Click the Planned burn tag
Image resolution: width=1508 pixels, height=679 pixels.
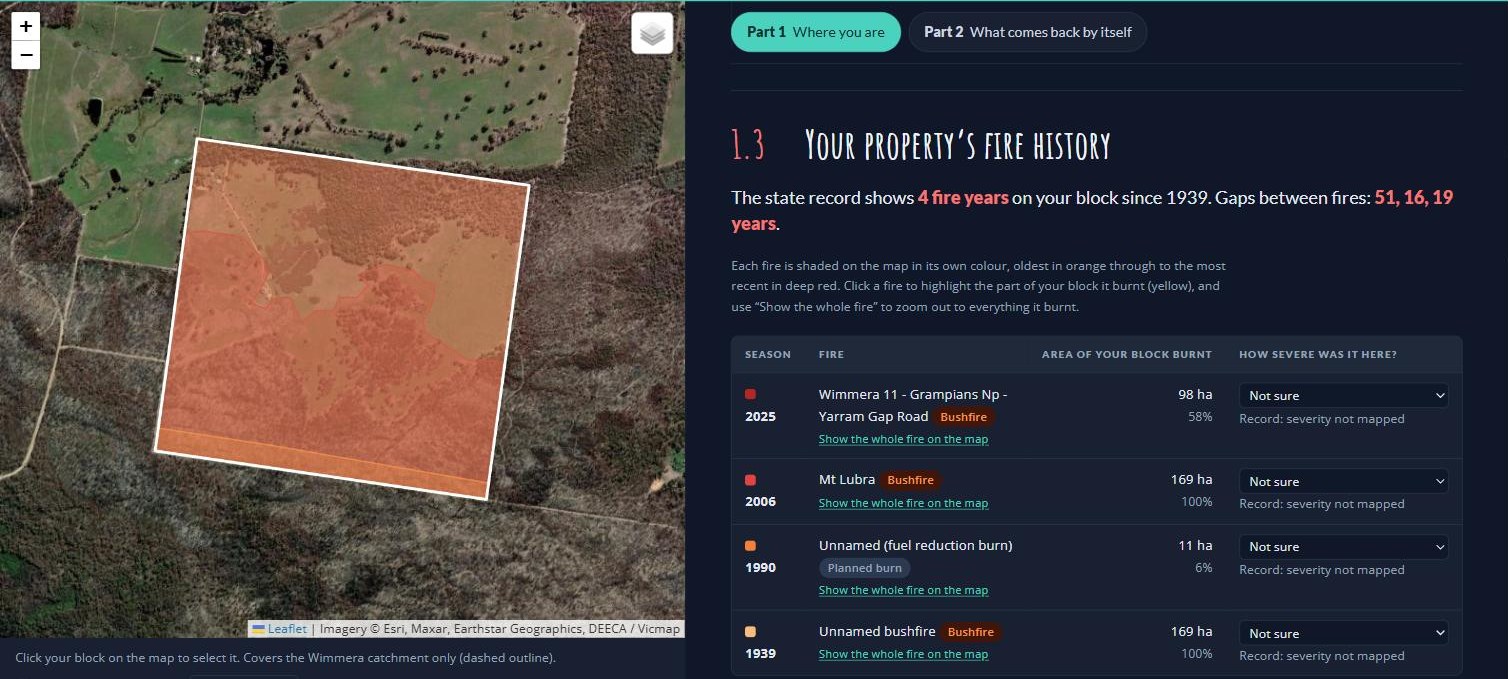coord(865,568)
